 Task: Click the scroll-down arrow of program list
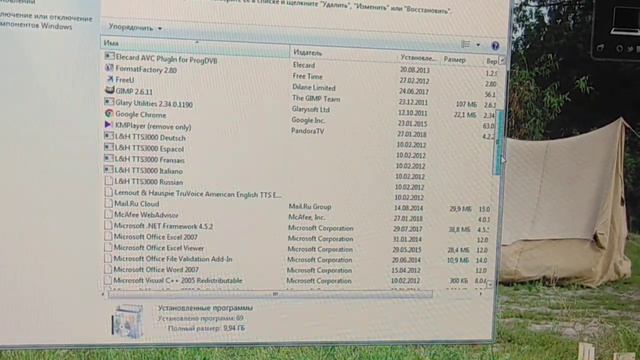click(490, 283)
